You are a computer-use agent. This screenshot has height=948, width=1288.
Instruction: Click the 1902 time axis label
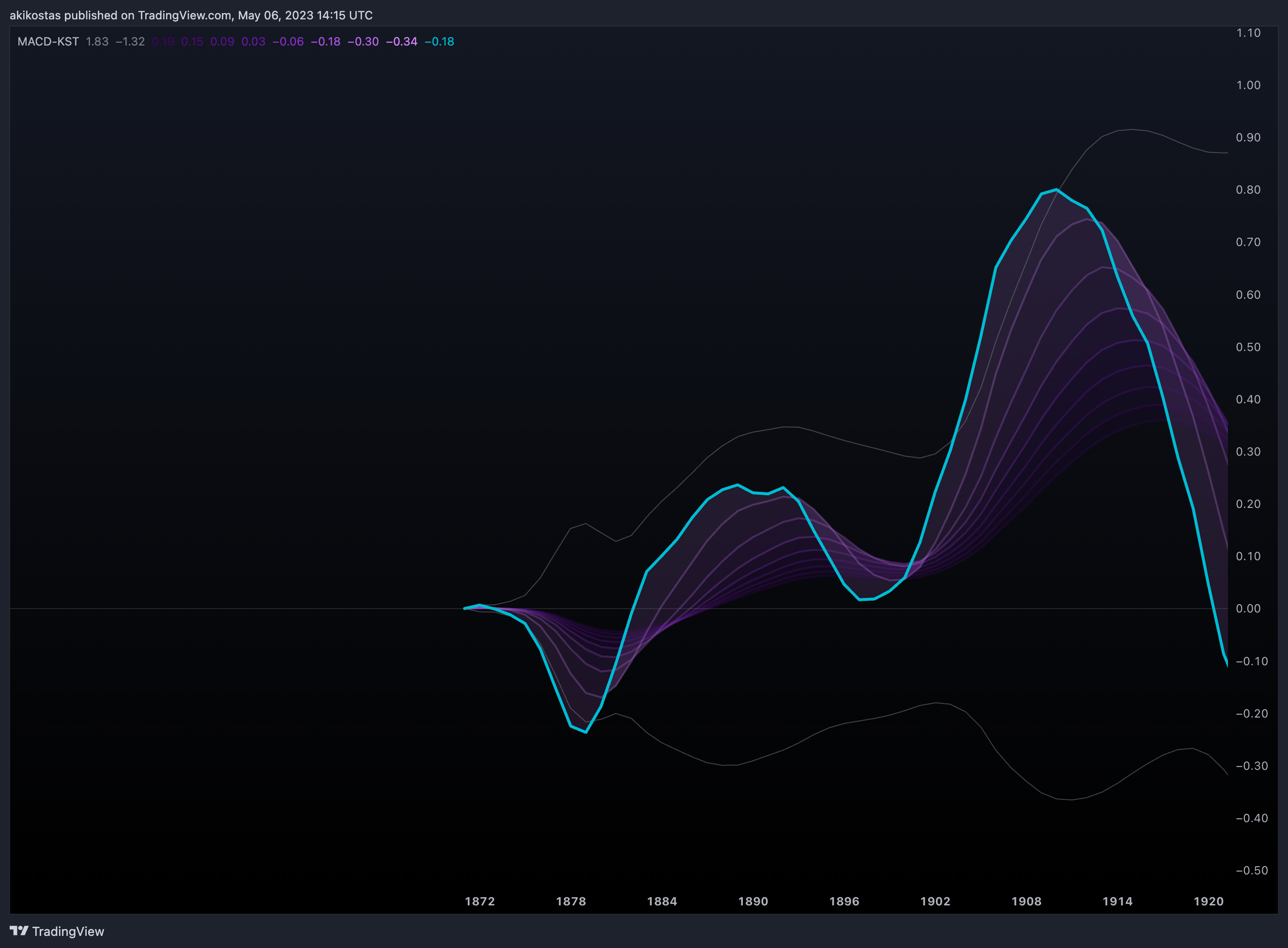[x=935, y=901]
